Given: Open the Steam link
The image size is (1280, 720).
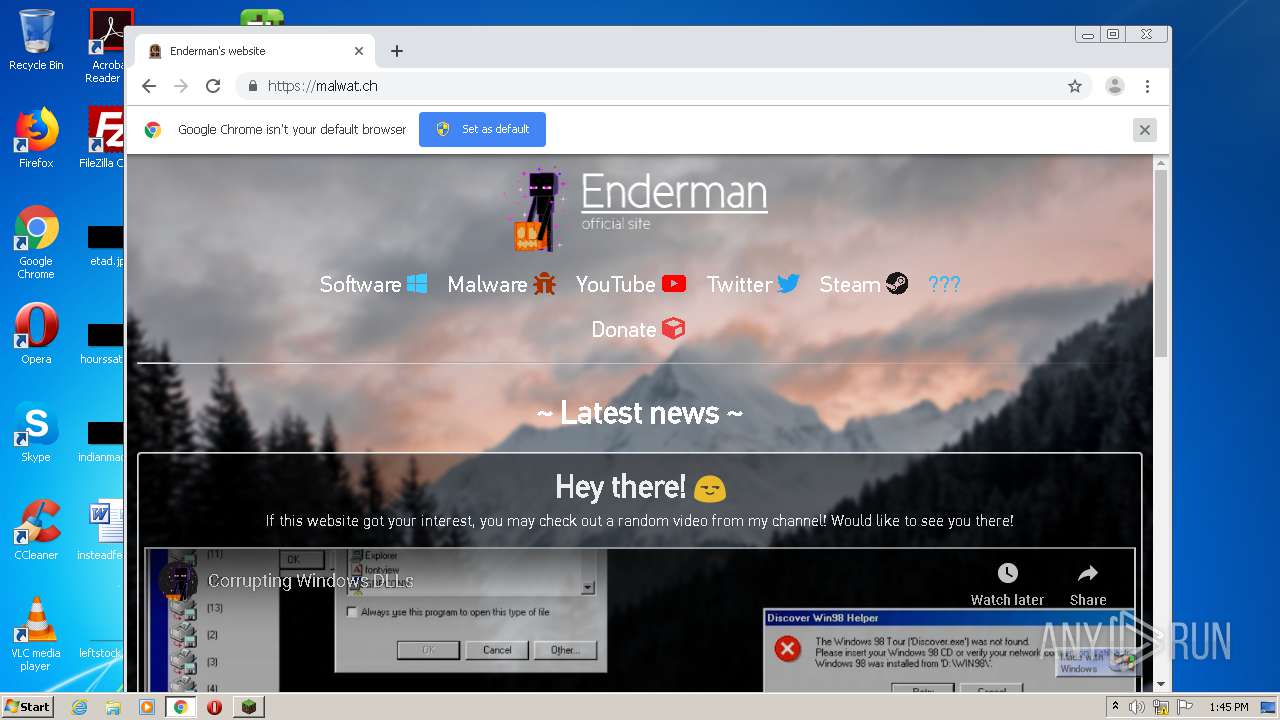Looking at the screenshot, I should click(850, 284).
